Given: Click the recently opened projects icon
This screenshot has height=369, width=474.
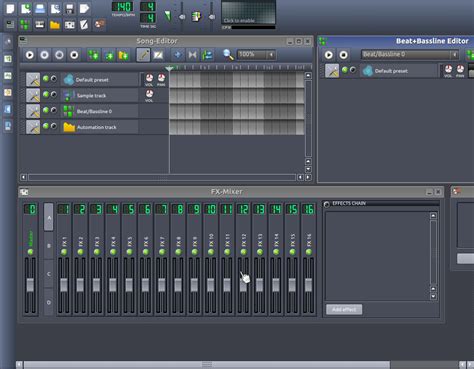Looking at the screenshot, I should point(55,8).
